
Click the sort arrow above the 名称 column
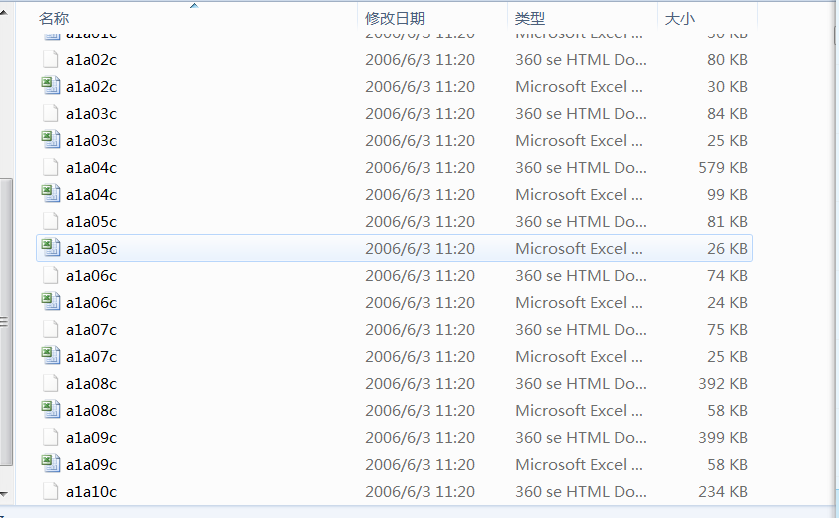(x=194, y=5)
